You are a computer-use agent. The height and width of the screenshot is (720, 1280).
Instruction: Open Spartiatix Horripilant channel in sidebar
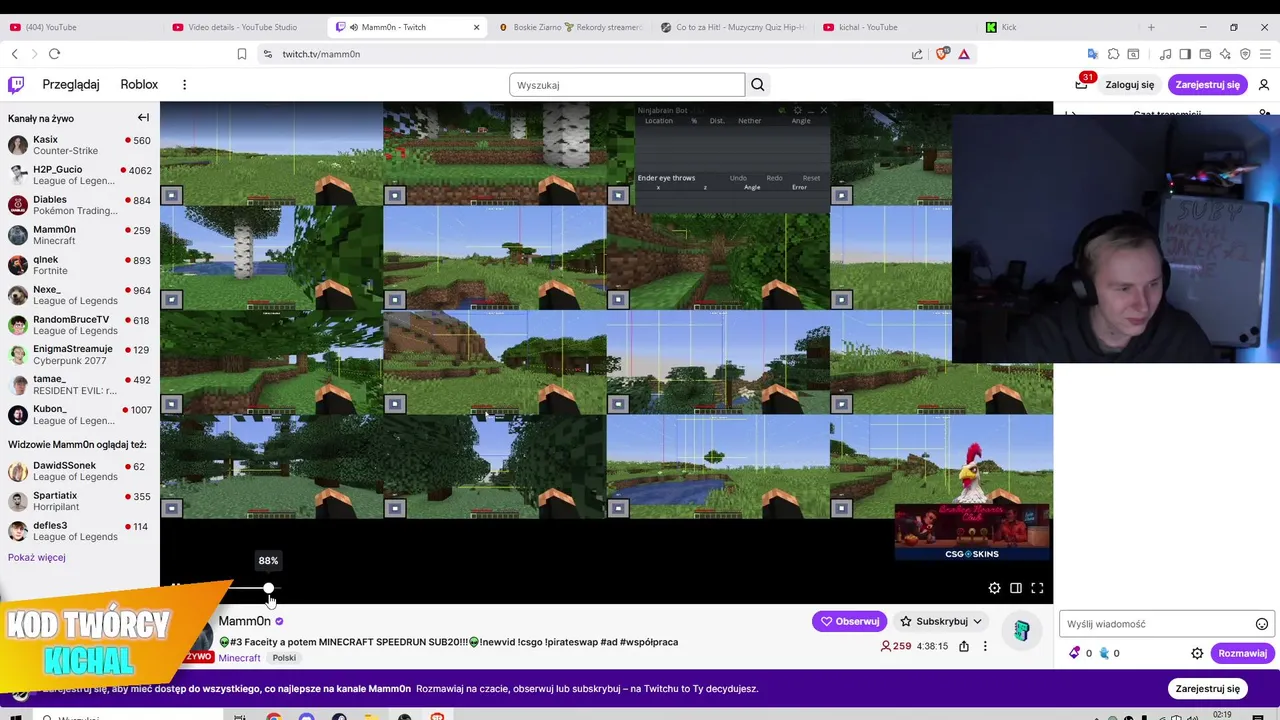coord(80,501)
